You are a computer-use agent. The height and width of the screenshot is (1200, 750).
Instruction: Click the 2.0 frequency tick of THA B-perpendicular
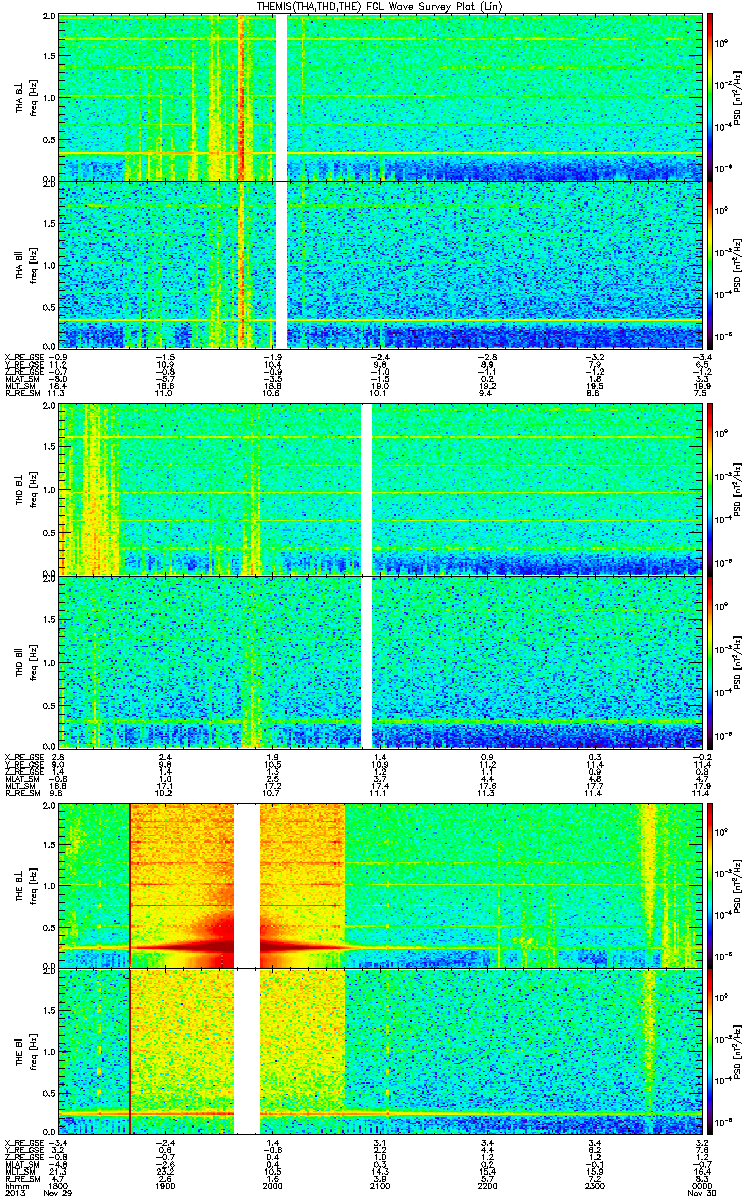[x=48, y=18]
